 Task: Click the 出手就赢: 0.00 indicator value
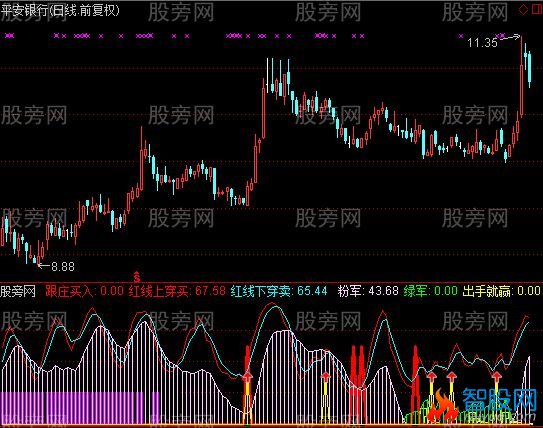501,291
